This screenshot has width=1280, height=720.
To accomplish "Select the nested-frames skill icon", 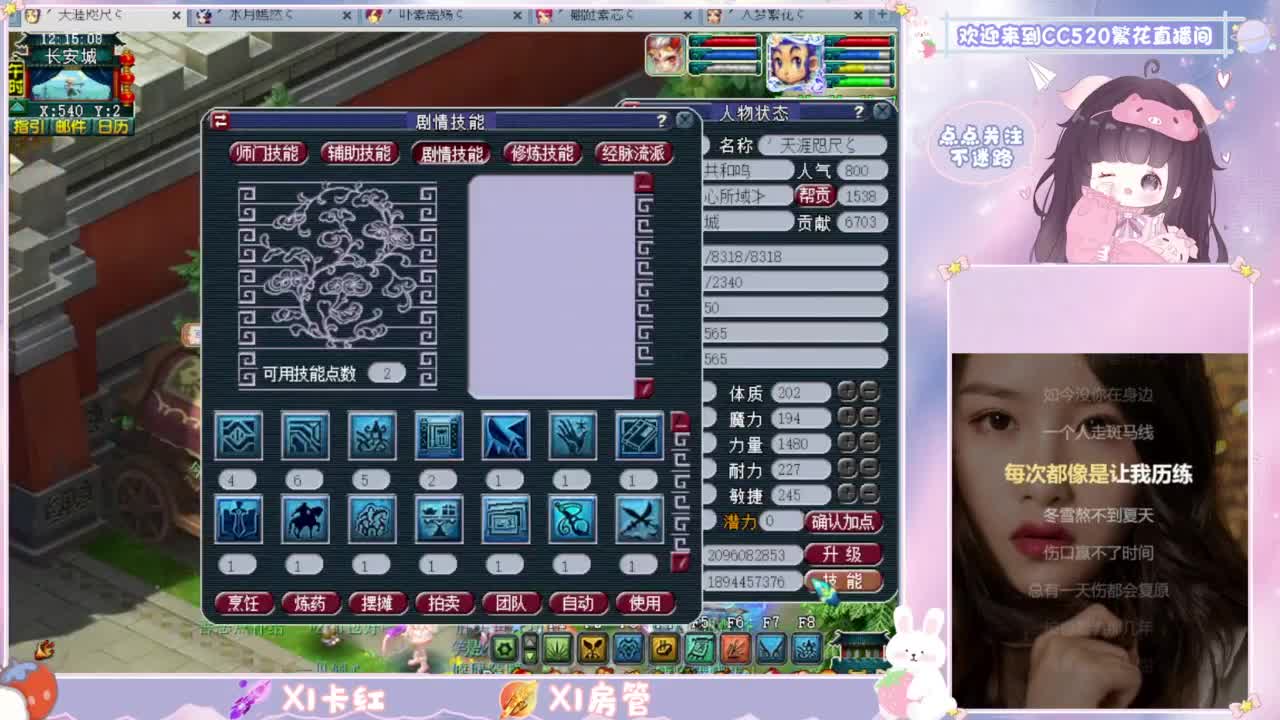I will click(x=506, y=520).
